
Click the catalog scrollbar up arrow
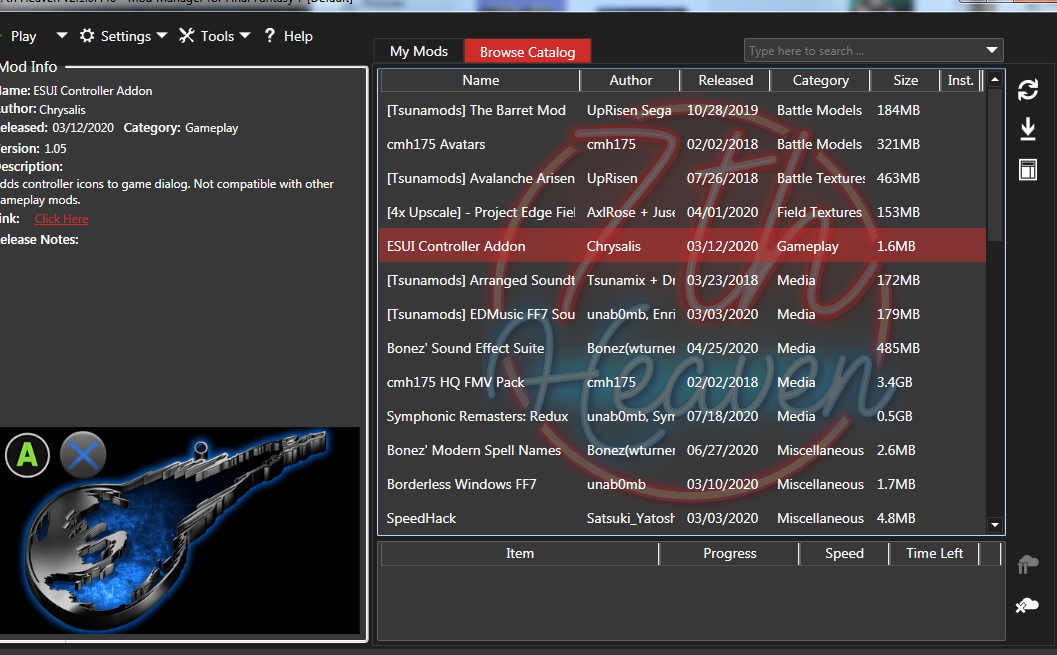(995, 80)
